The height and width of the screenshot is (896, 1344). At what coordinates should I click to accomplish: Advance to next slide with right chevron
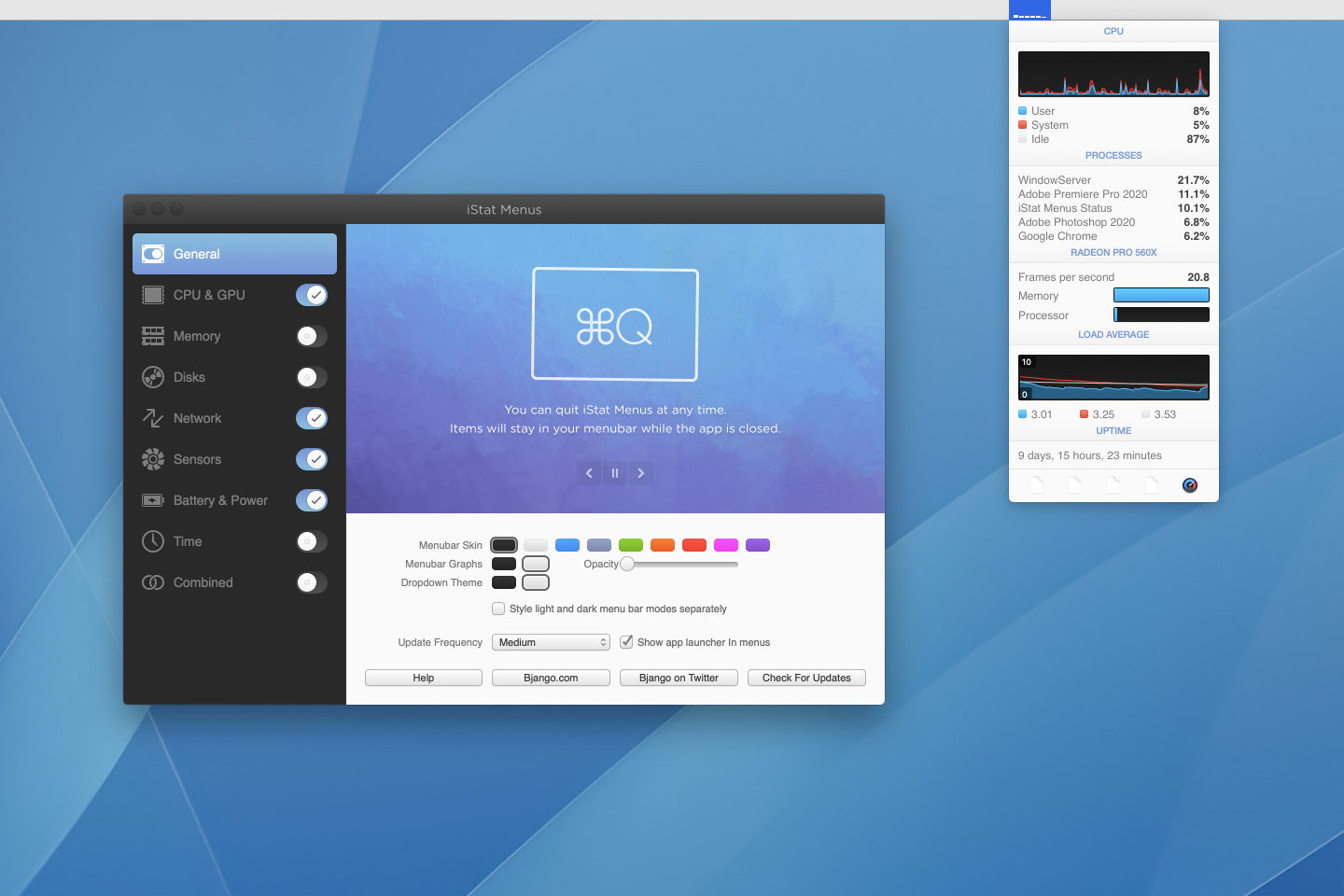(x=641, y=473)
